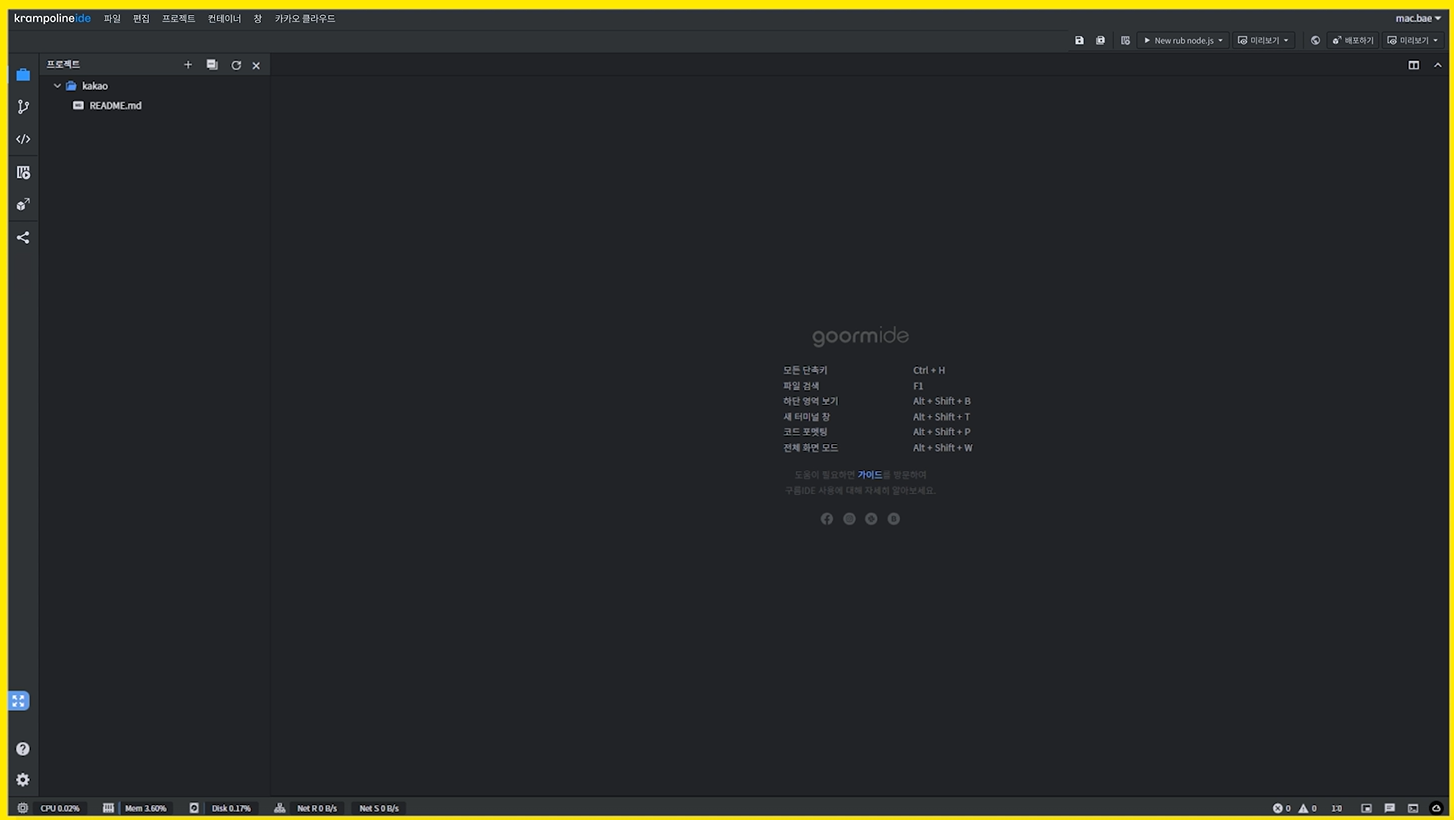Click the disk icon in status bar

(x=194, y=808)
